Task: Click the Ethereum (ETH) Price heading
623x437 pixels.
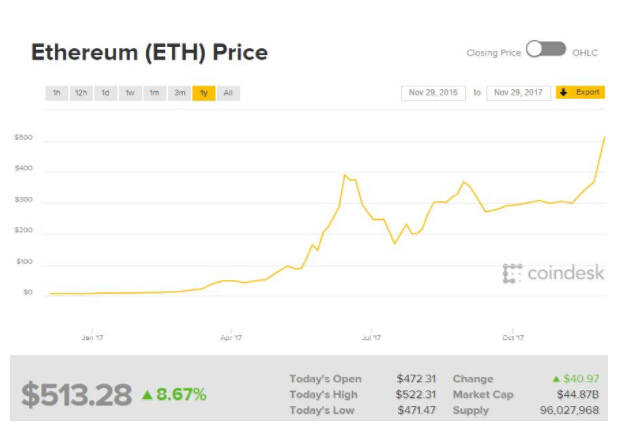Action: [x=149, y=51]
